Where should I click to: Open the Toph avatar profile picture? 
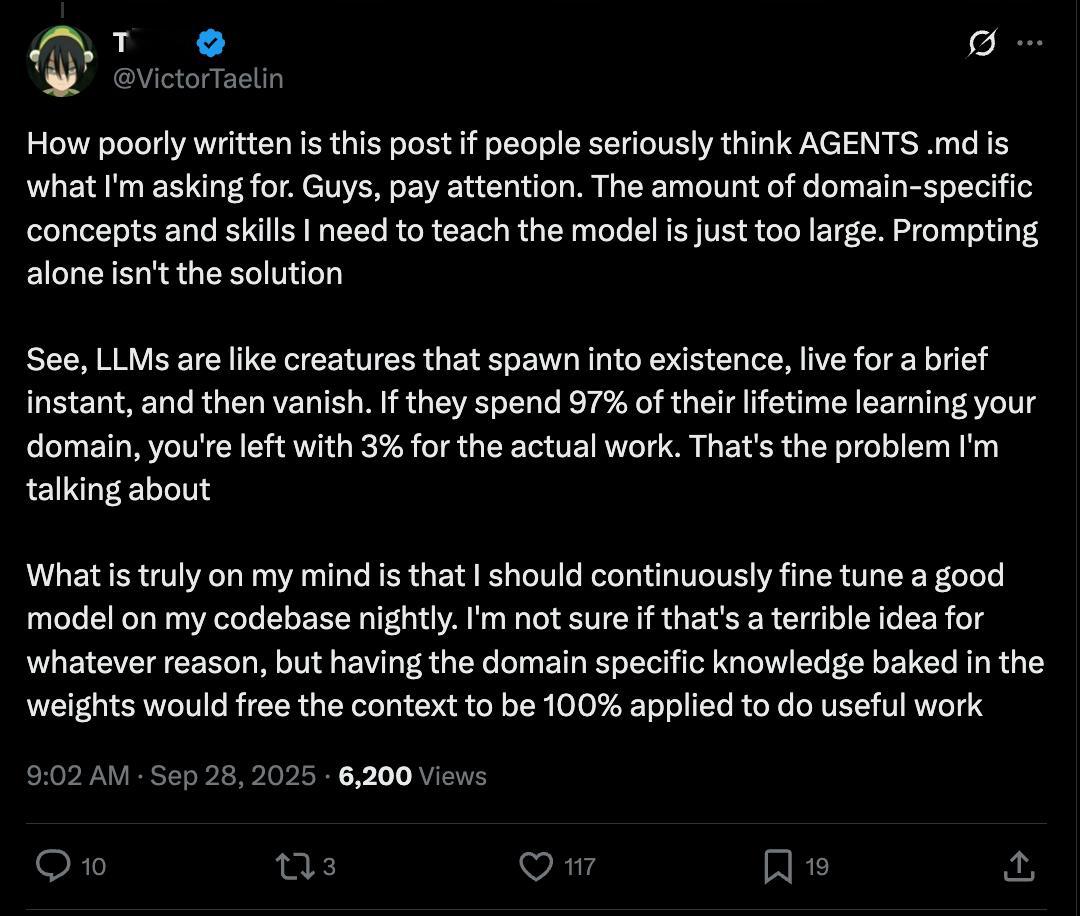(61, 61)
